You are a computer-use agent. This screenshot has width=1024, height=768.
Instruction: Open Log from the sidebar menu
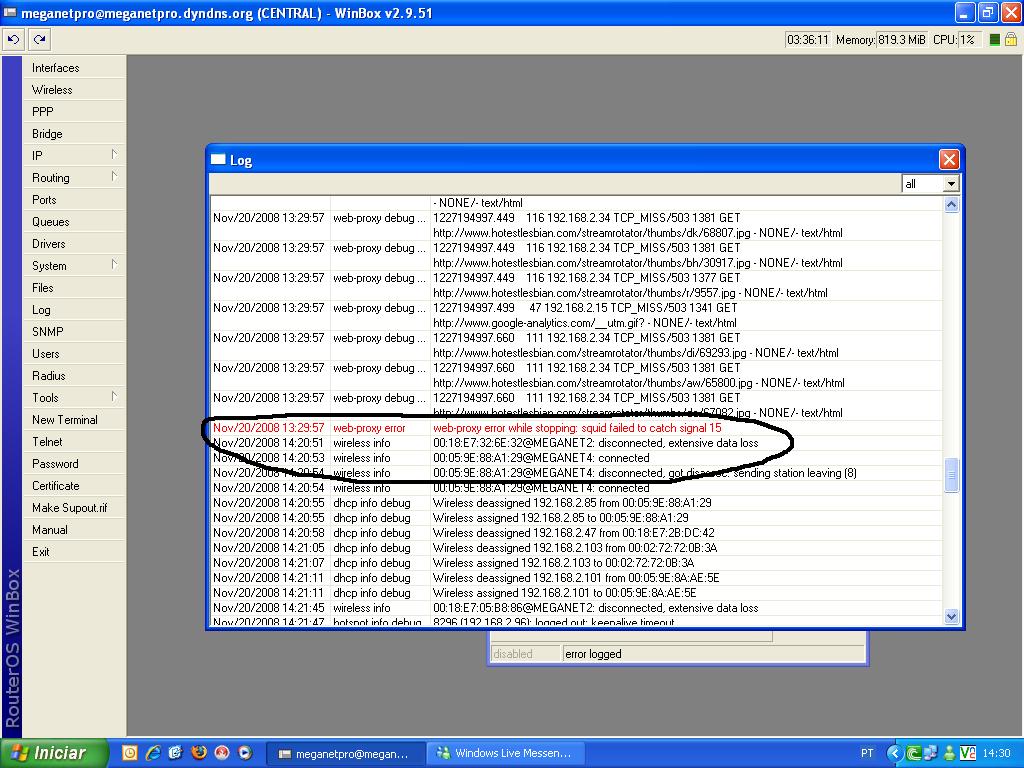coord(74,310)
